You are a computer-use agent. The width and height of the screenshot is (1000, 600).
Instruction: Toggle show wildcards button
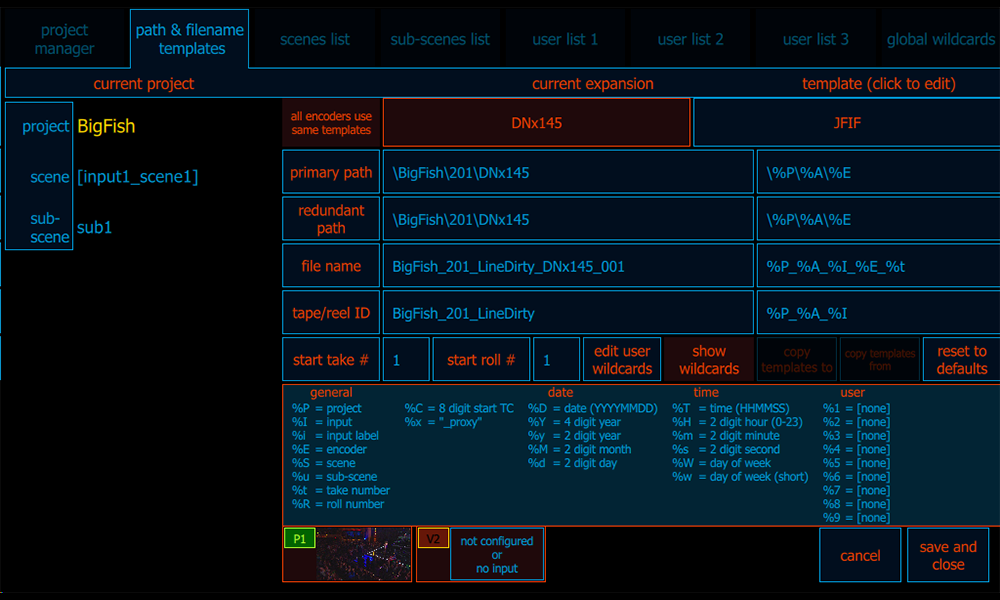(x=709, y=360)
